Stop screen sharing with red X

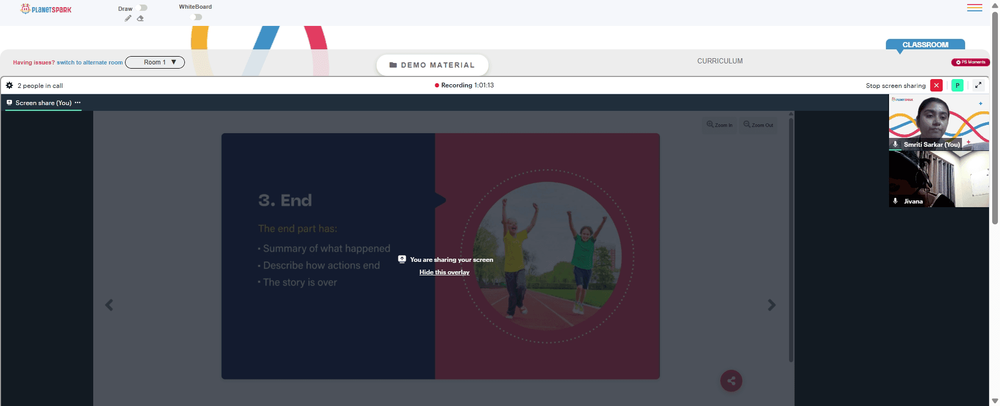click(936, 85)
